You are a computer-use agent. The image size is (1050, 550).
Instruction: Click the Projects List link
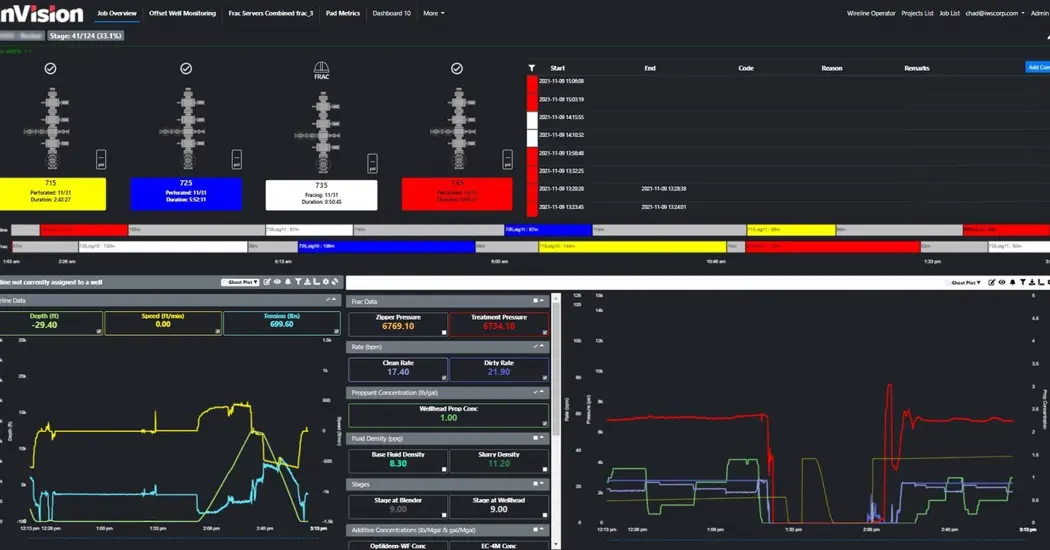coord(917,13)
